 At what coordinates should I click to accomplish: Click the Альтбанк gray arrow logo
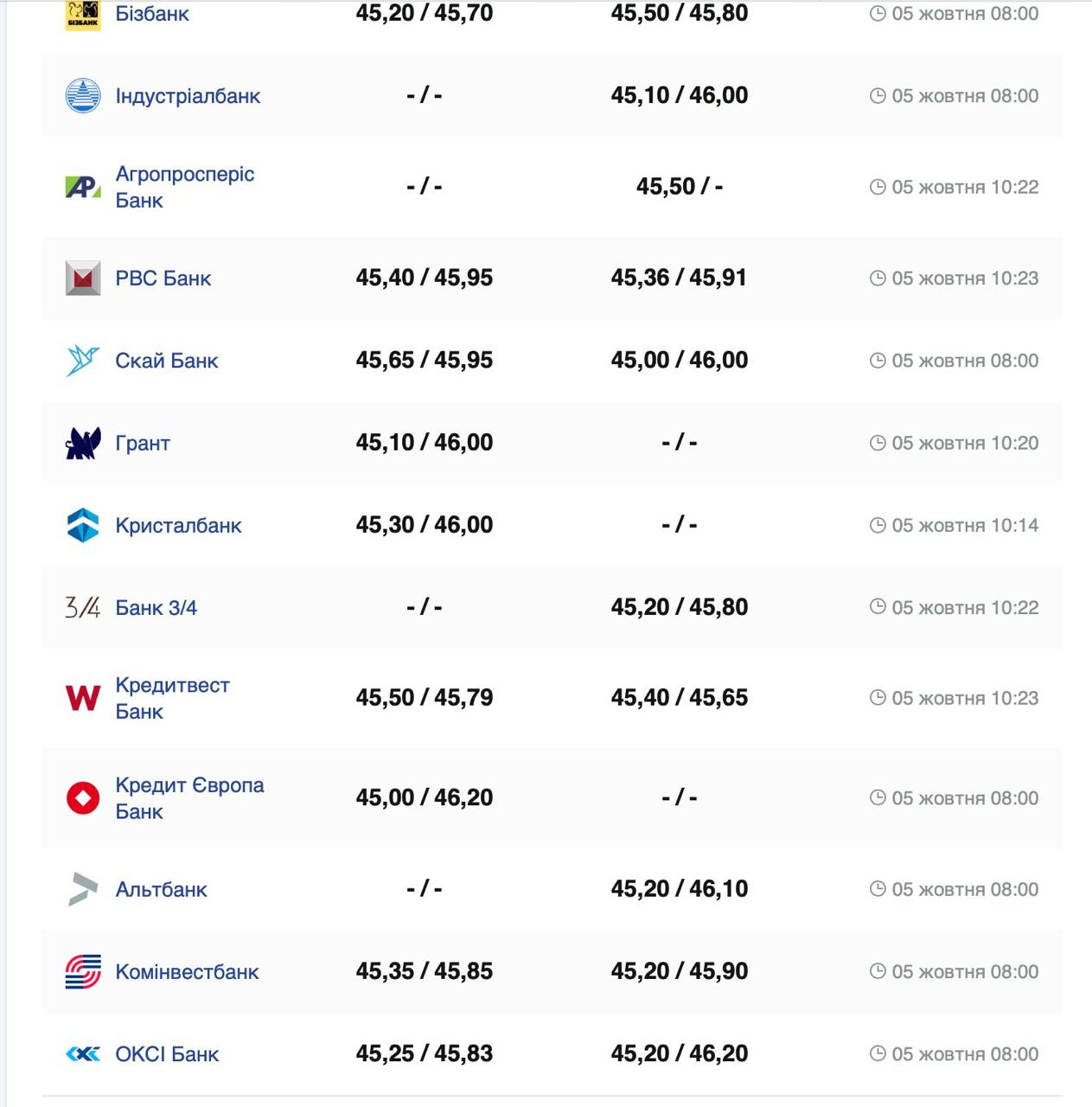[x=83, y=889]
